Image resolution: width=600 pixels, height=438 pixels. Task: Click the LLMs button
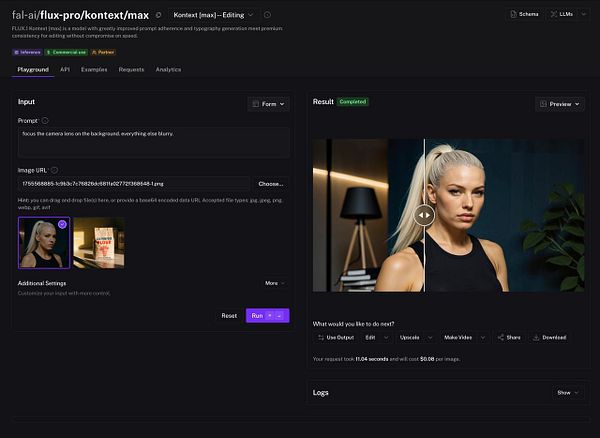pyautogui.click(x=562, y=14)
